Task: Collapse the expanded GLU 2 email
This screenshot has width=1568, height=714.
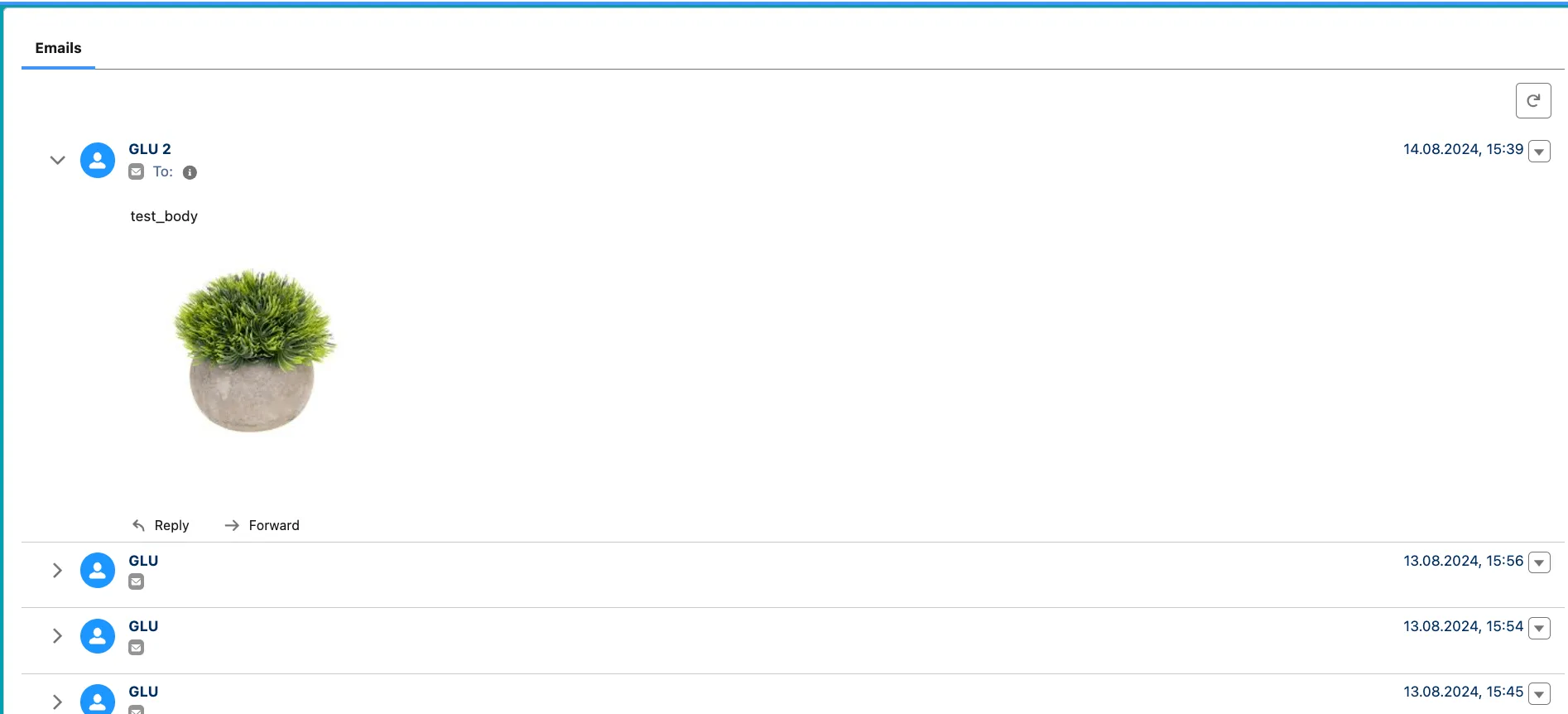Action: [x=57, y=160]
